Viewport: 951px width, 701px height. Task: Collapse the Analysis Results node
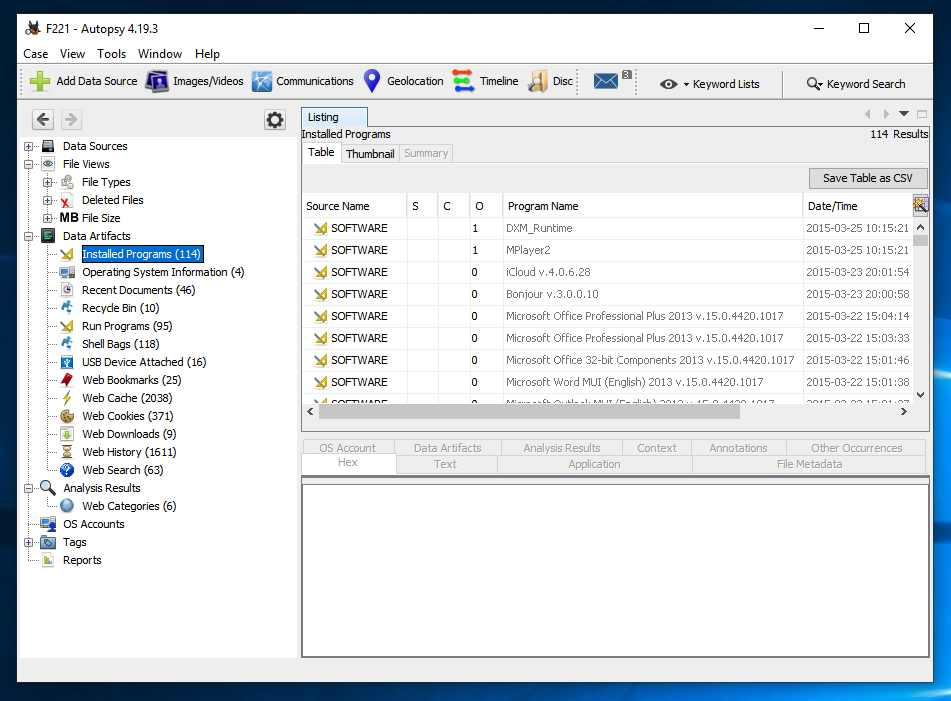click(29, 488)
